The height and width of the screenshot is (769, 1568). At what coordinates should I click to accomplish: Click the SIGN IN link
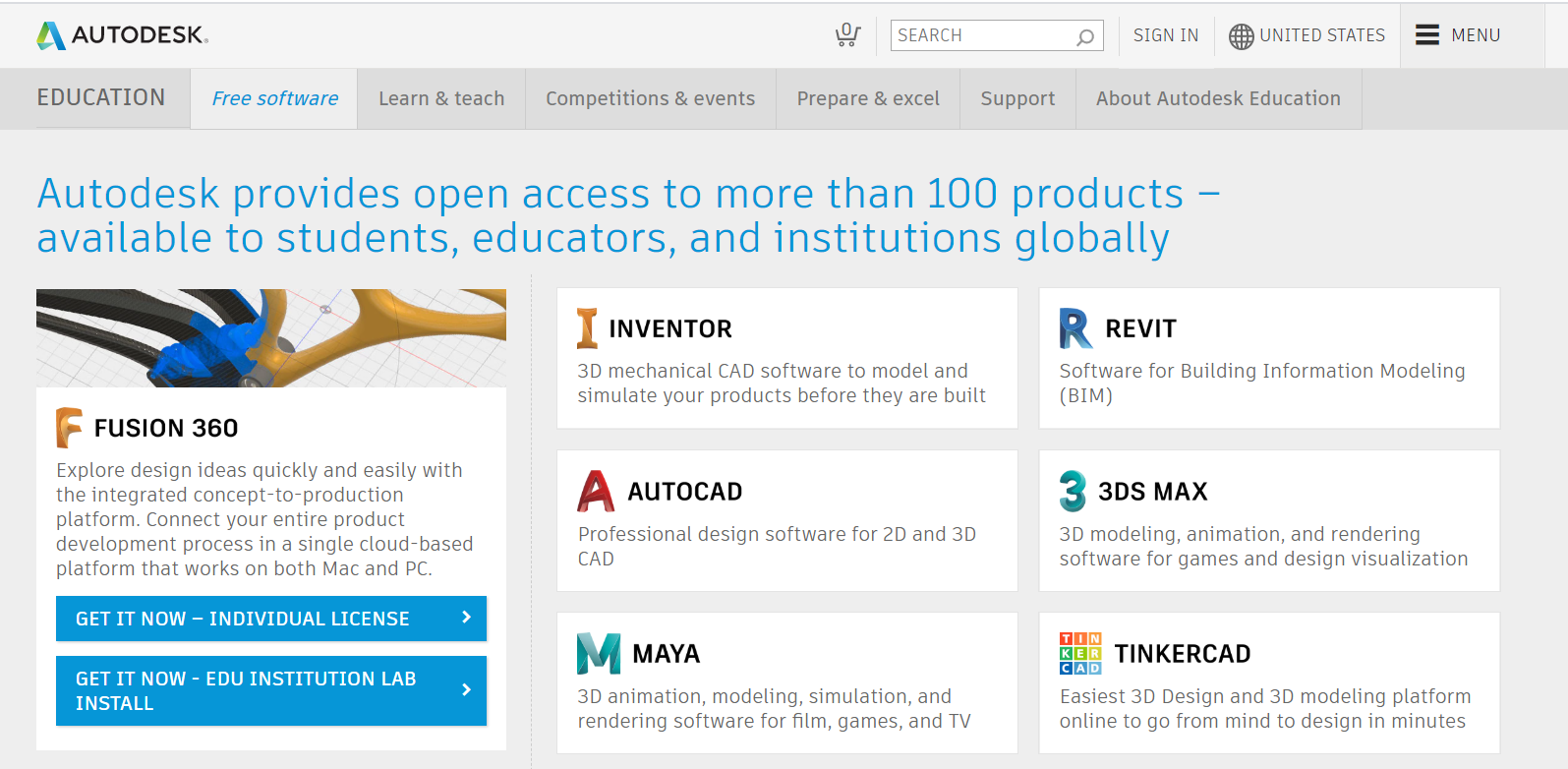[1166, 35]
